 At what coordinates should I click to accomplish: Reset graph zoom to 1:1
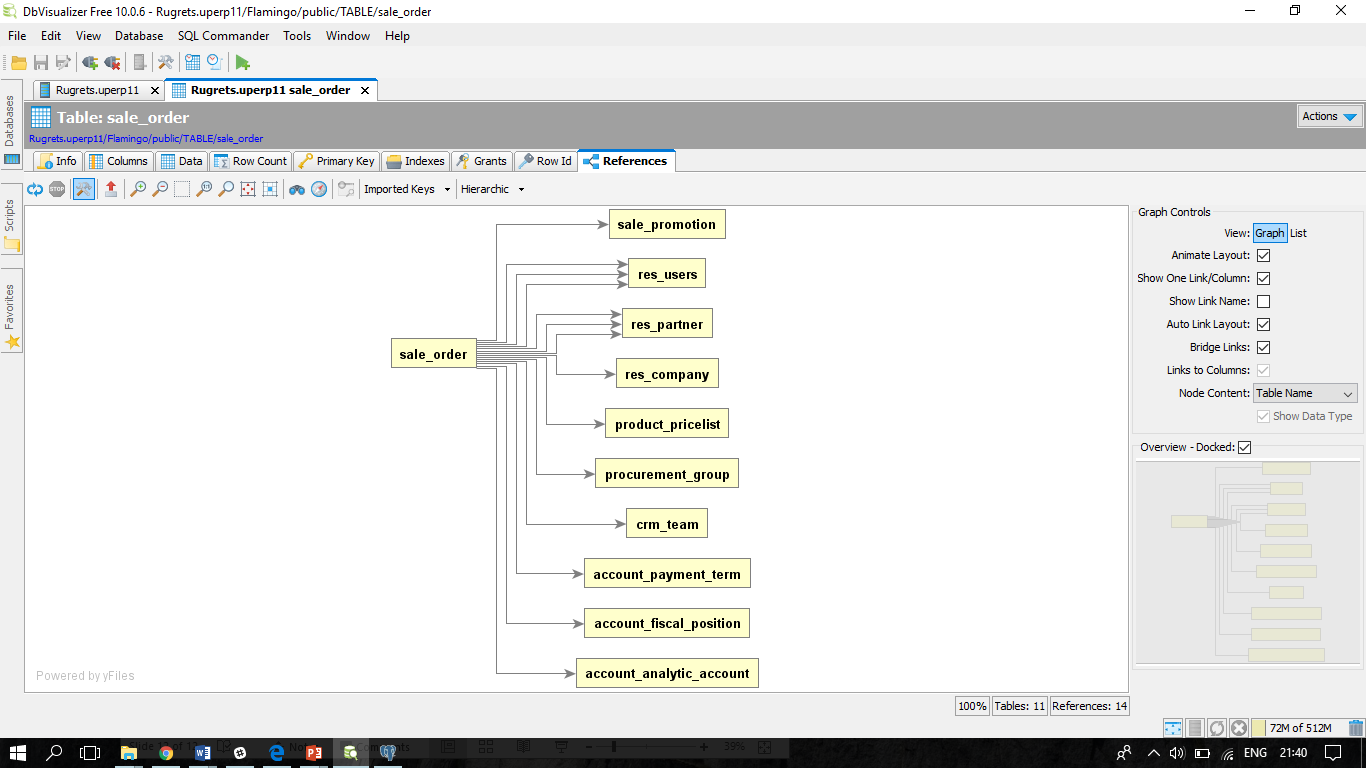(x=204, y=189)
